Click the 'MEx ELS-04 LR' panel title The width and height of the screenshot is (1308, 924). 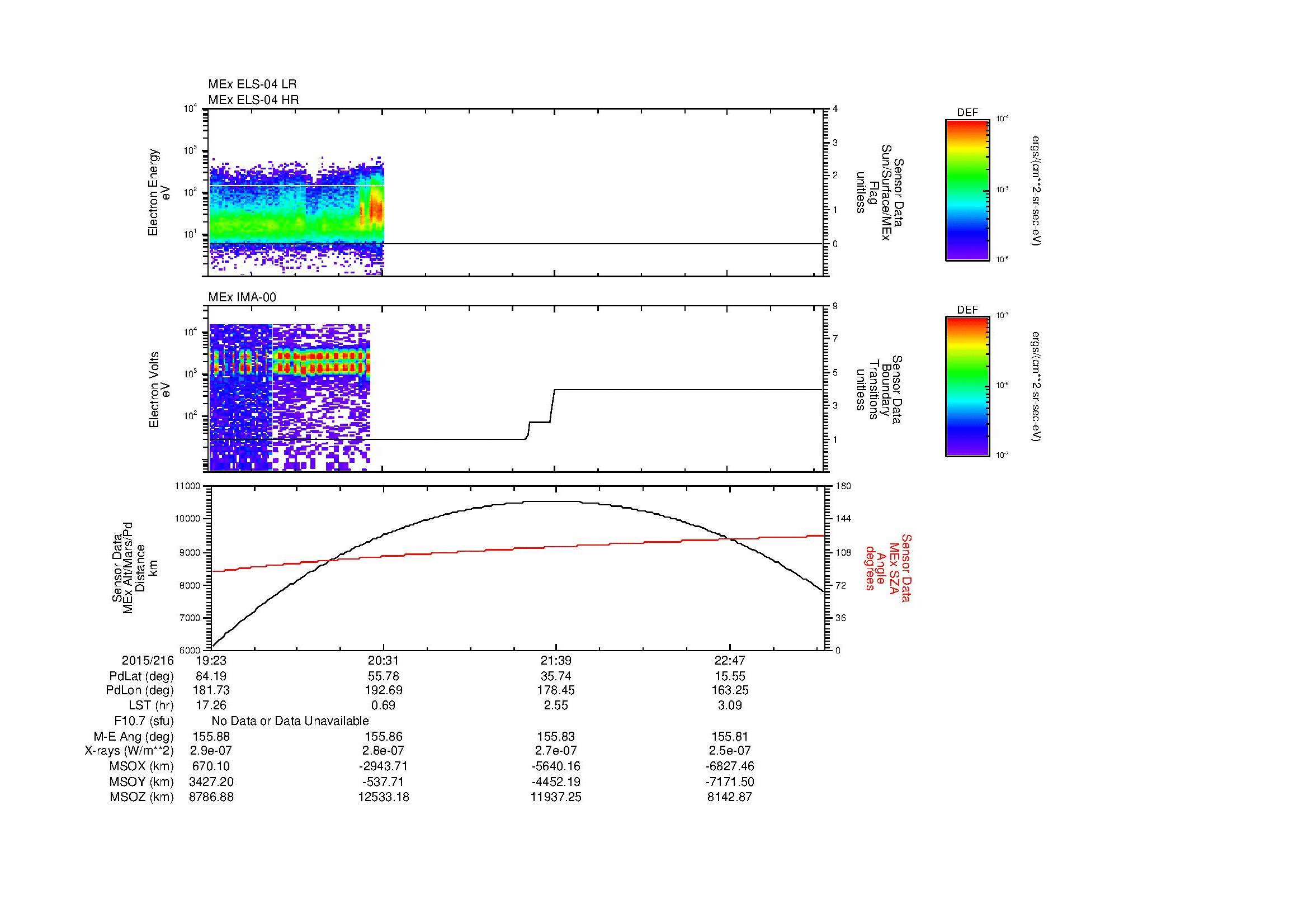click(252, 84)
